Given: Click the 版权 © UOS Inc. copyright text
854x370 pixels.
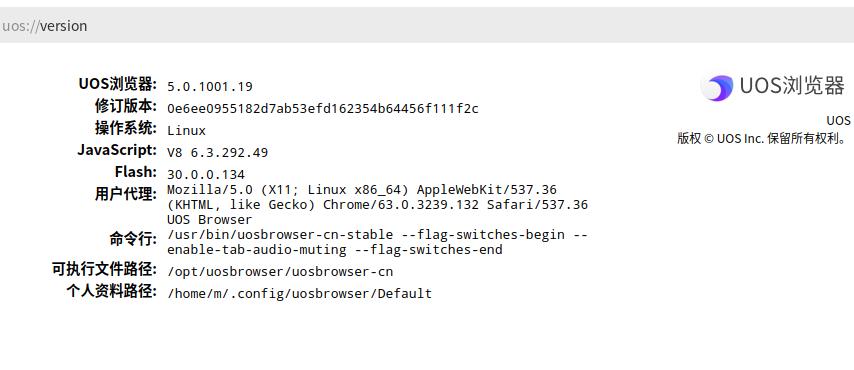Looking at the screenshot, I should pyautogui.click(x=762, y=138).
